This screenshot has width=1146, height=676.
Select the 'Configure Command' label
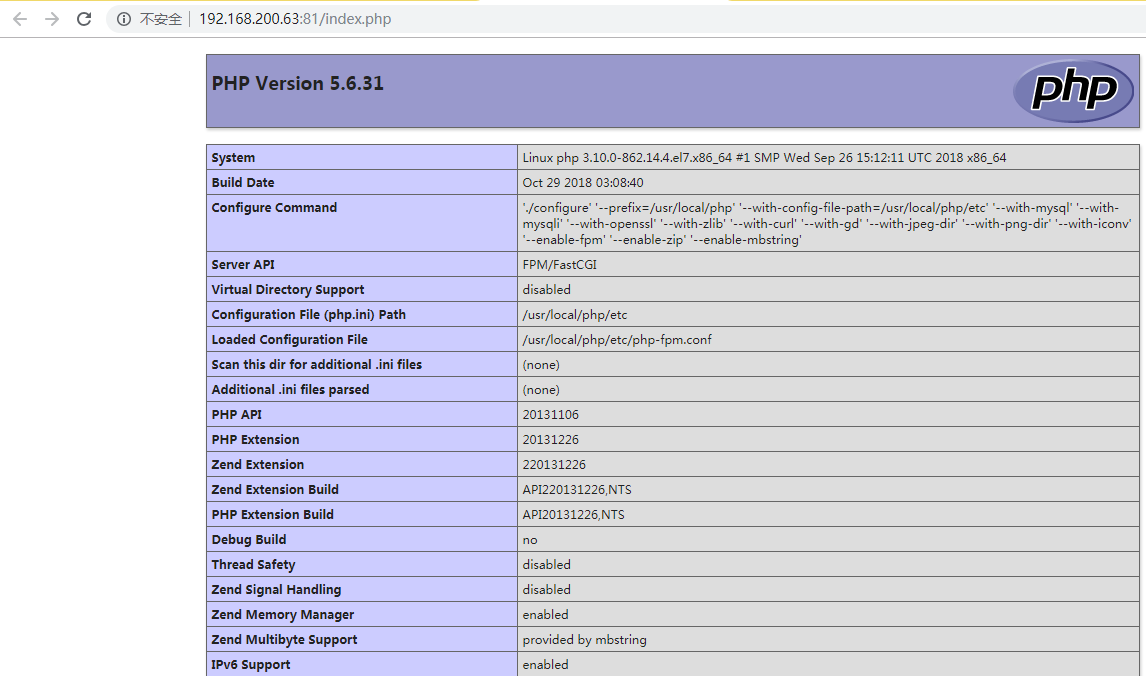click(274, 208)
